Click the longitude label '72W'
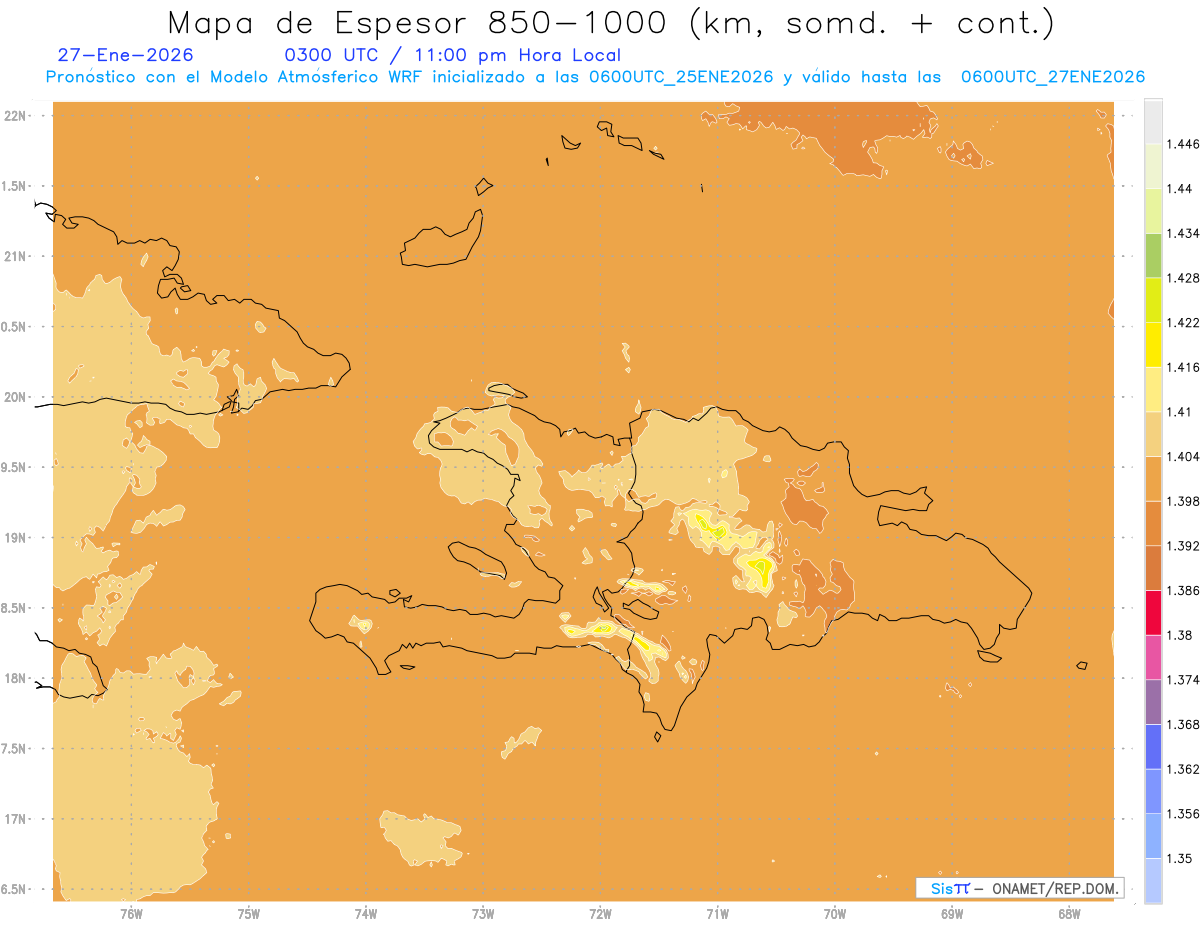This screenshot has width=1200, height=927. coord(600,913)
